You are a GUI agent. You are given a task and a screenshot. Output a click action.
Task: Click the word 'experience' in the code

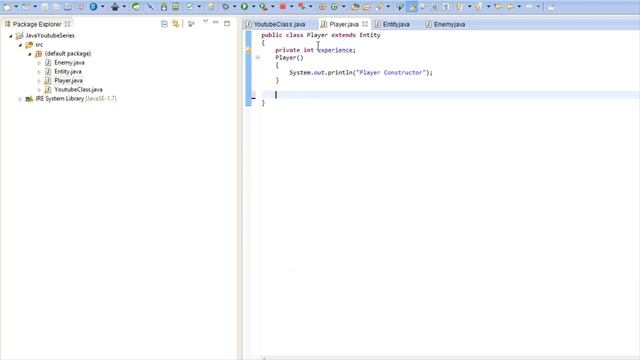tap(335, 50)
